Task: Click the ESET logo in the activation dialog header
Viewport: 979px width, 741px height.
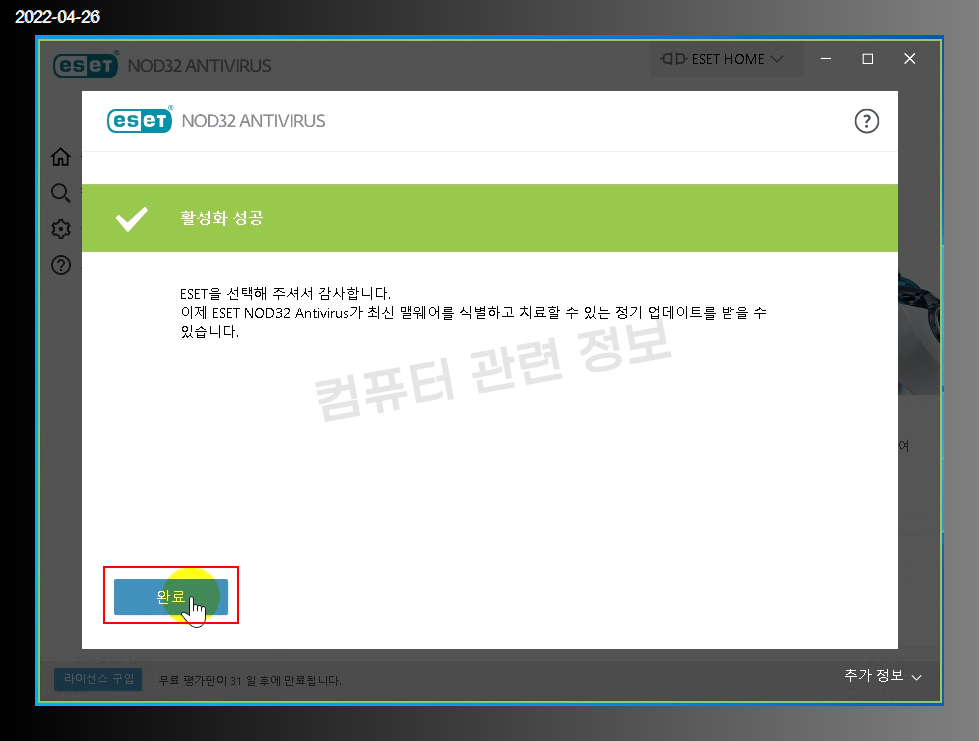Action: 140,120
